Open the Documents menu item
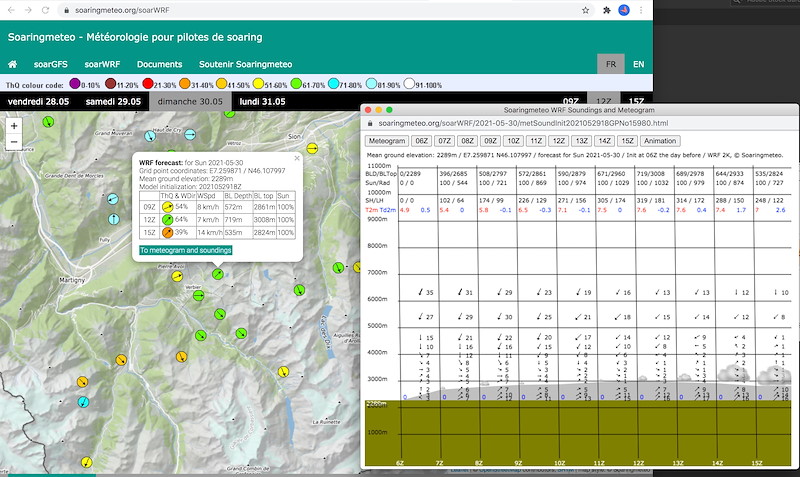800x477 pixels. [x=159, y=64]
